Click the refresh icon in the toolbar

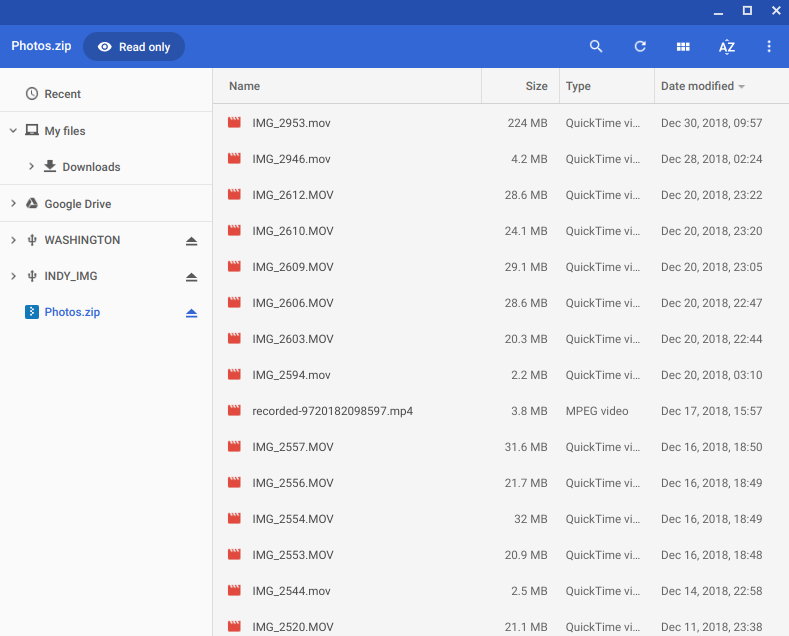click(x=640, y=46)
